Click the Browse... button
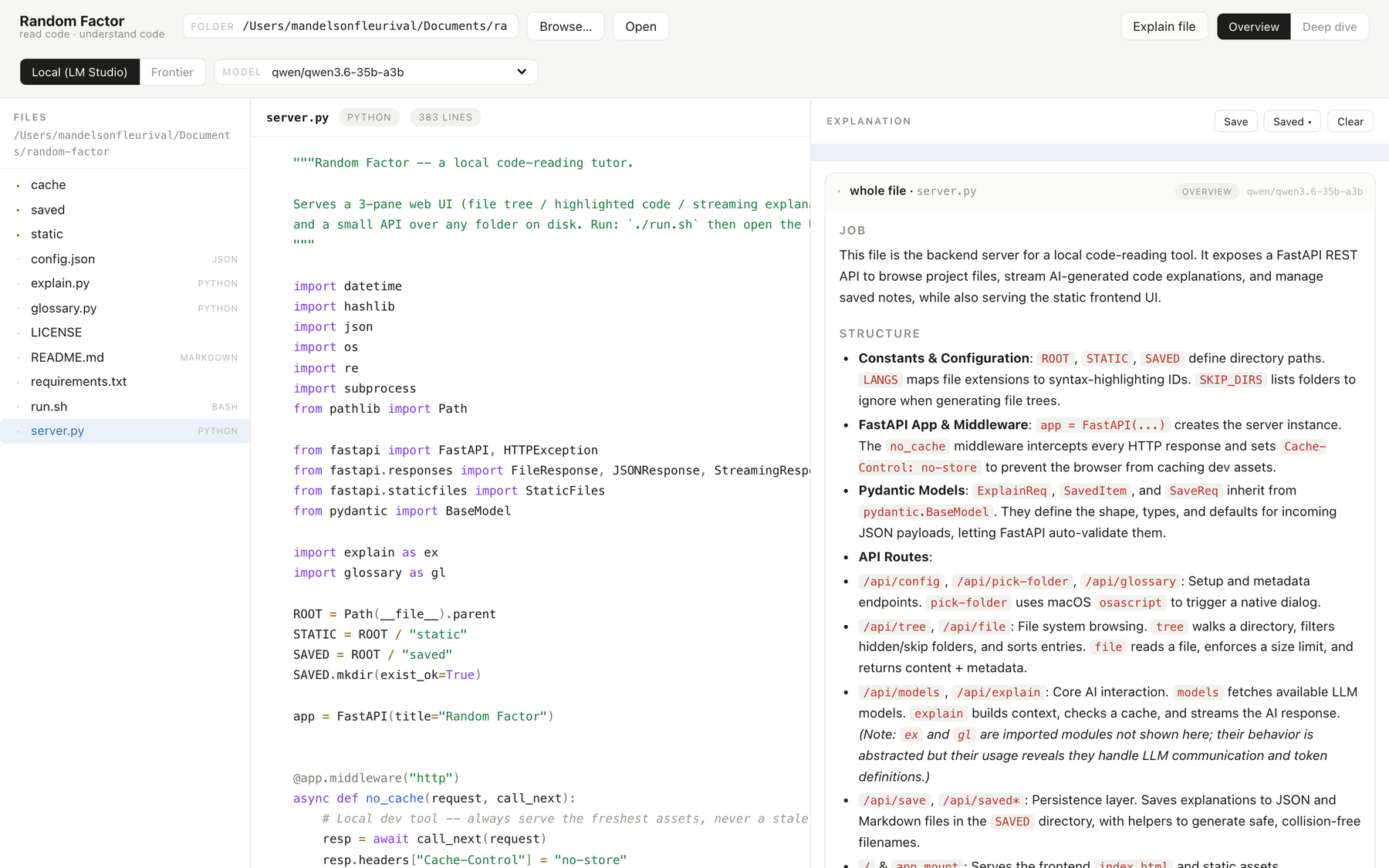Image resolution: width=1389 pixels, height=868 pixels. (566, 26)
